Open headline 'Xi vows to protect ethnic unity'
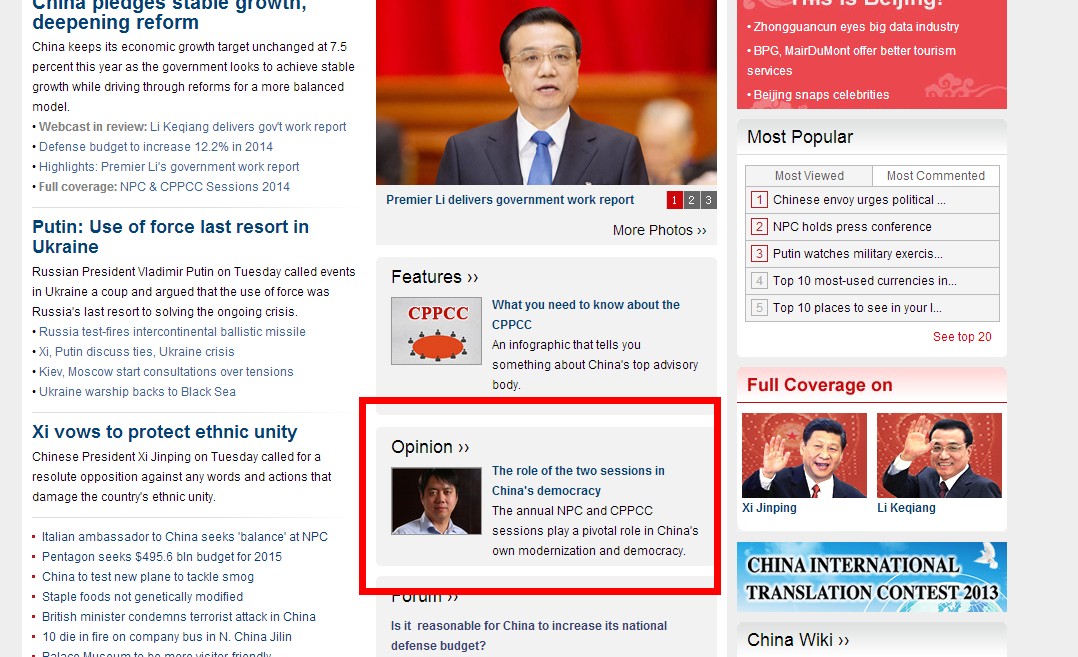 tap(164, 432)
